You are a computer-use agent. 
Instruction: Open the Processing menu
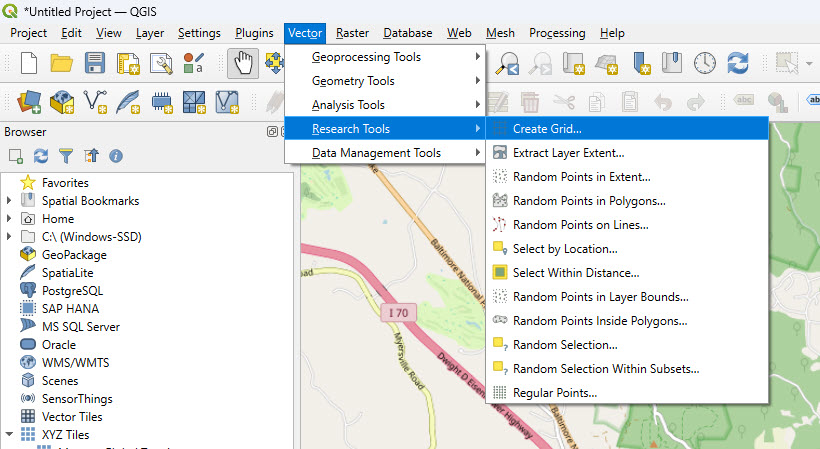point(557,33)
